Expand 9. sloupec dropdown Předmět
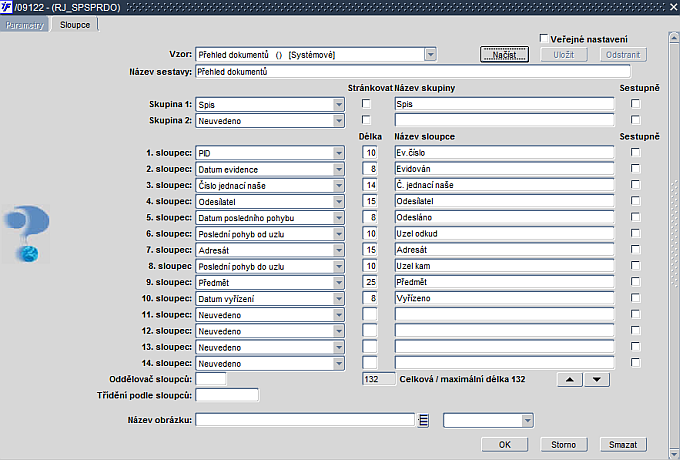 [x=339, y=283]
